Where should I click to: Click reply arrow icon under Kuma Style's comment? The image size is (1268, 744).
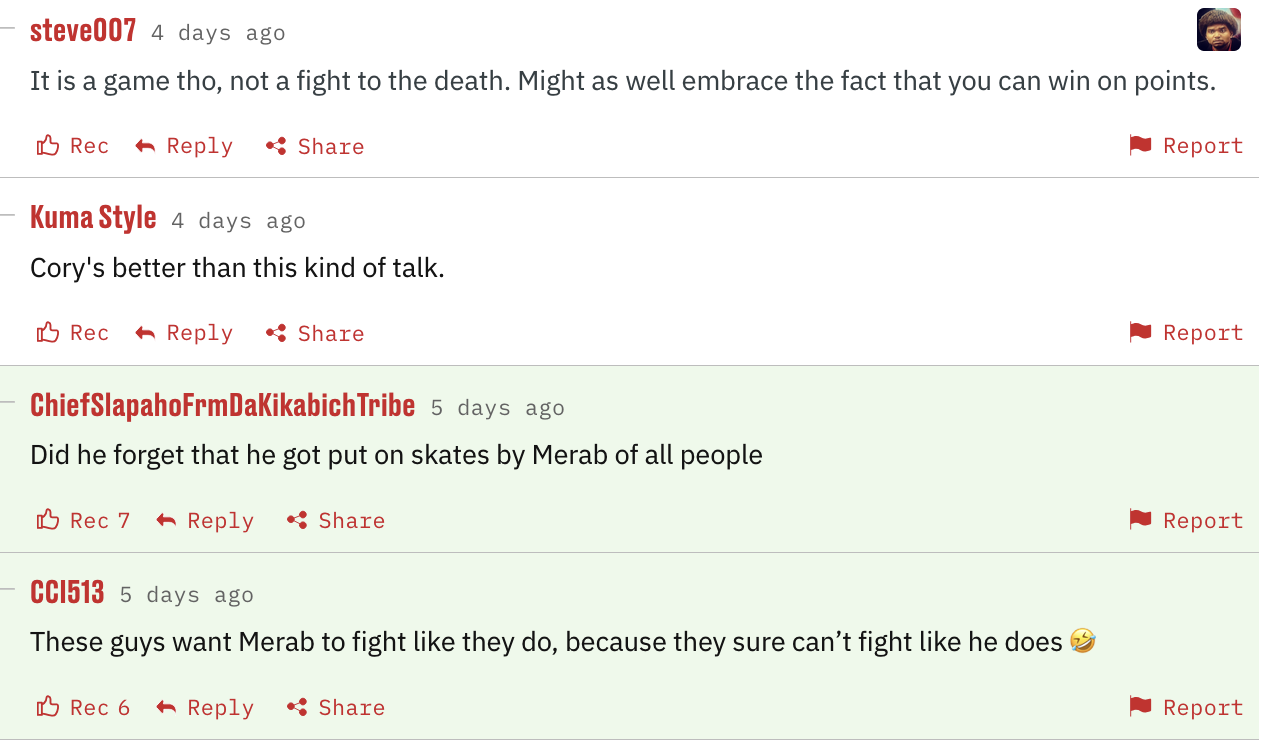coord(145,333)
